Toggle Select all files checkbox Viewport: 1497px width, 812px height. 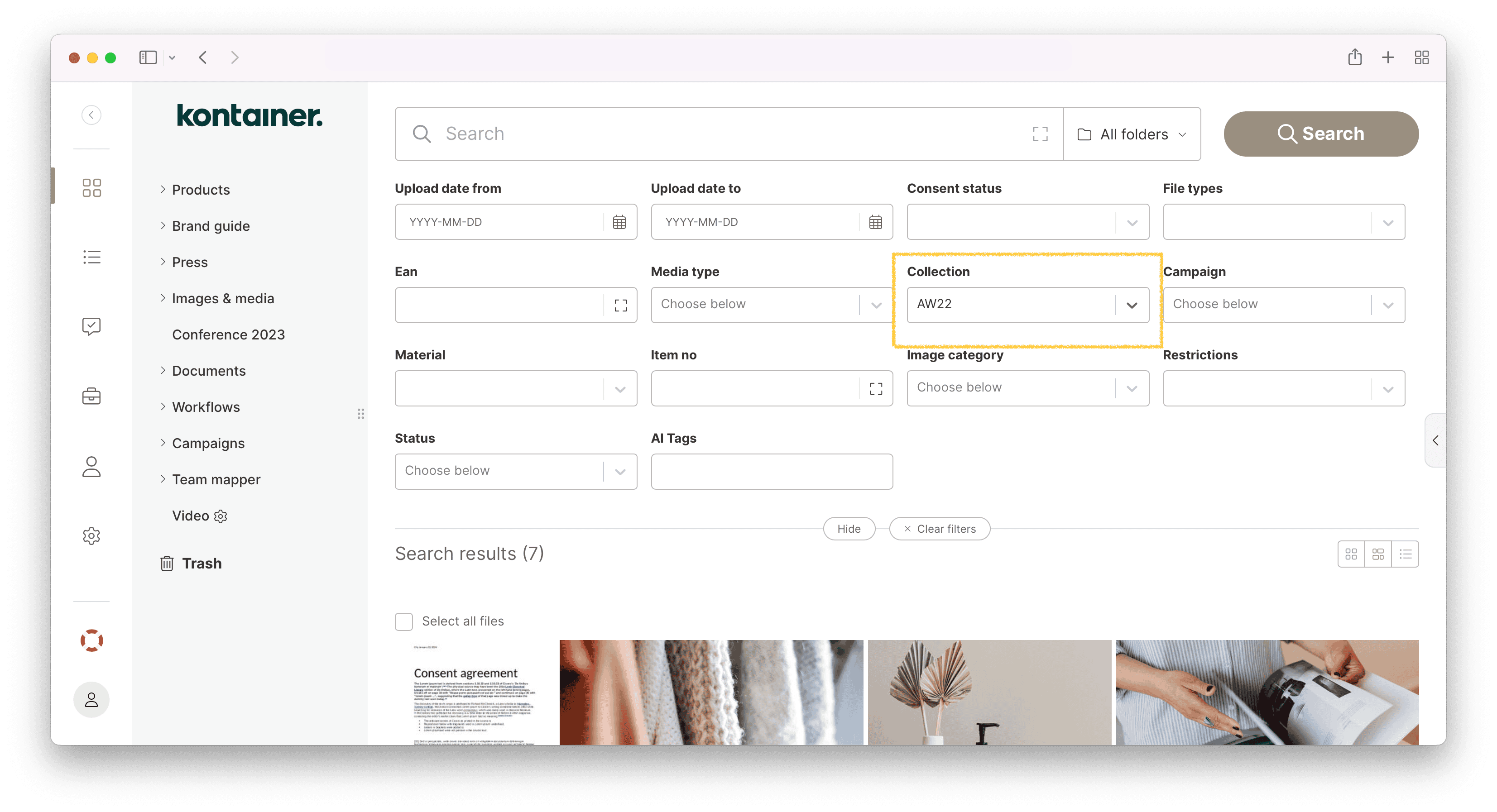tap(403, 620)
